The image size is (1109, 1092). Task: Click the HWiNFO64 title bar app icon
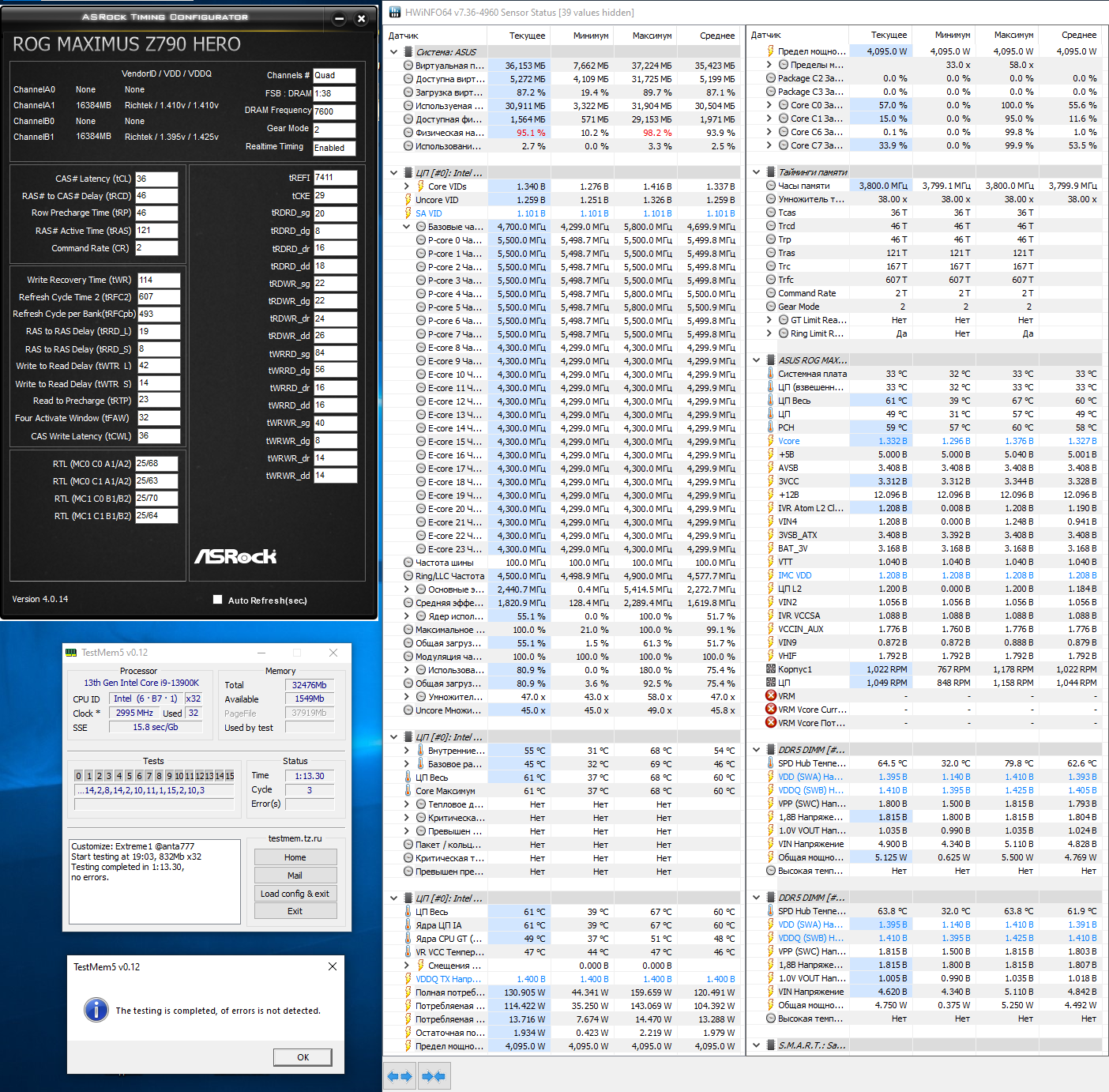[x=395, y=12]
